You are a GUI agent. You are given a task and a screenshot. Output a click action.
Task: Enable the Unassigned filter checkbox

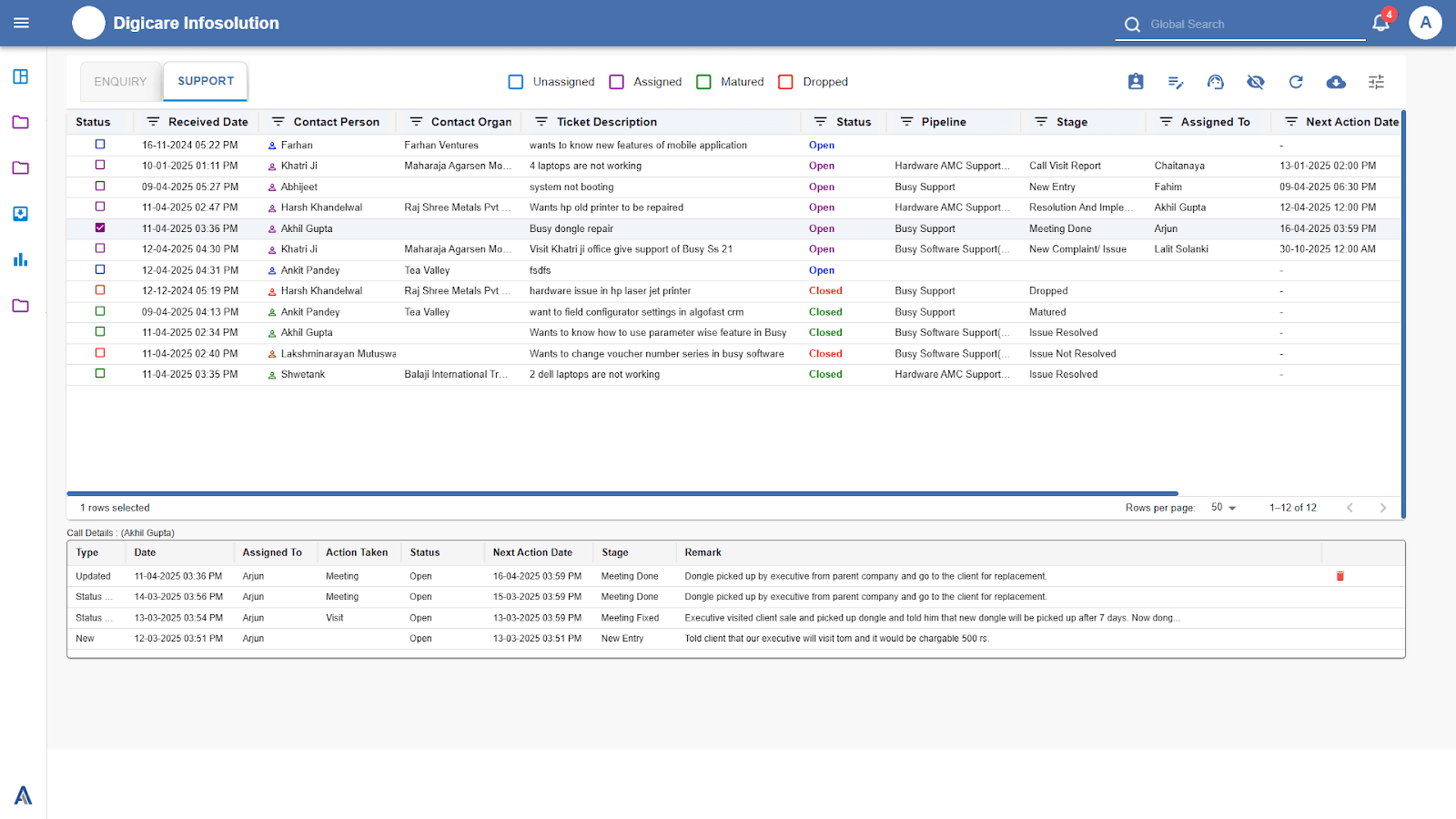pyautogui.click(x=516, y=82)
